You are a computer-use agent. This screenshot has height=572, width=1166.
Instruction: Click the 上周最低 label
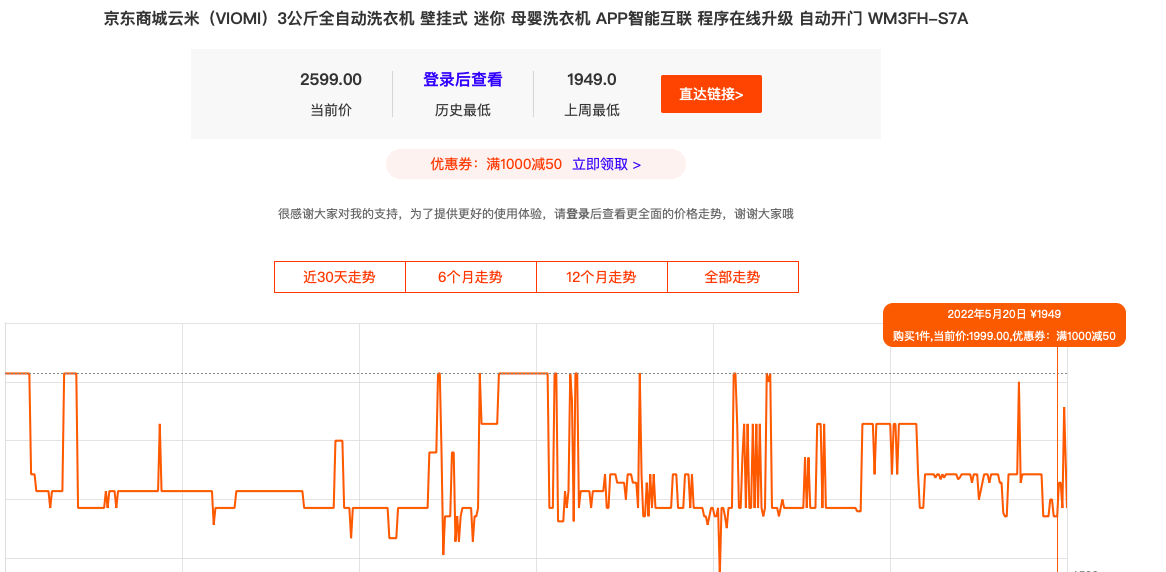pos(592,111)
